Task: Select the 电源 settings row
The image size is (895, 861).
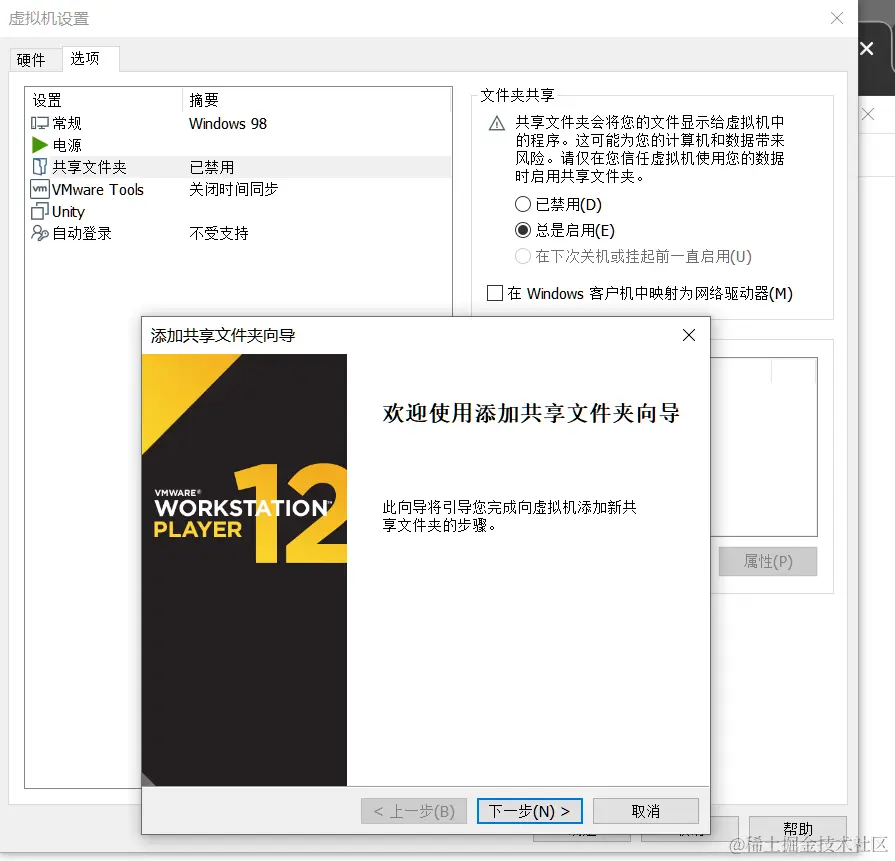Action: point(240,145)
